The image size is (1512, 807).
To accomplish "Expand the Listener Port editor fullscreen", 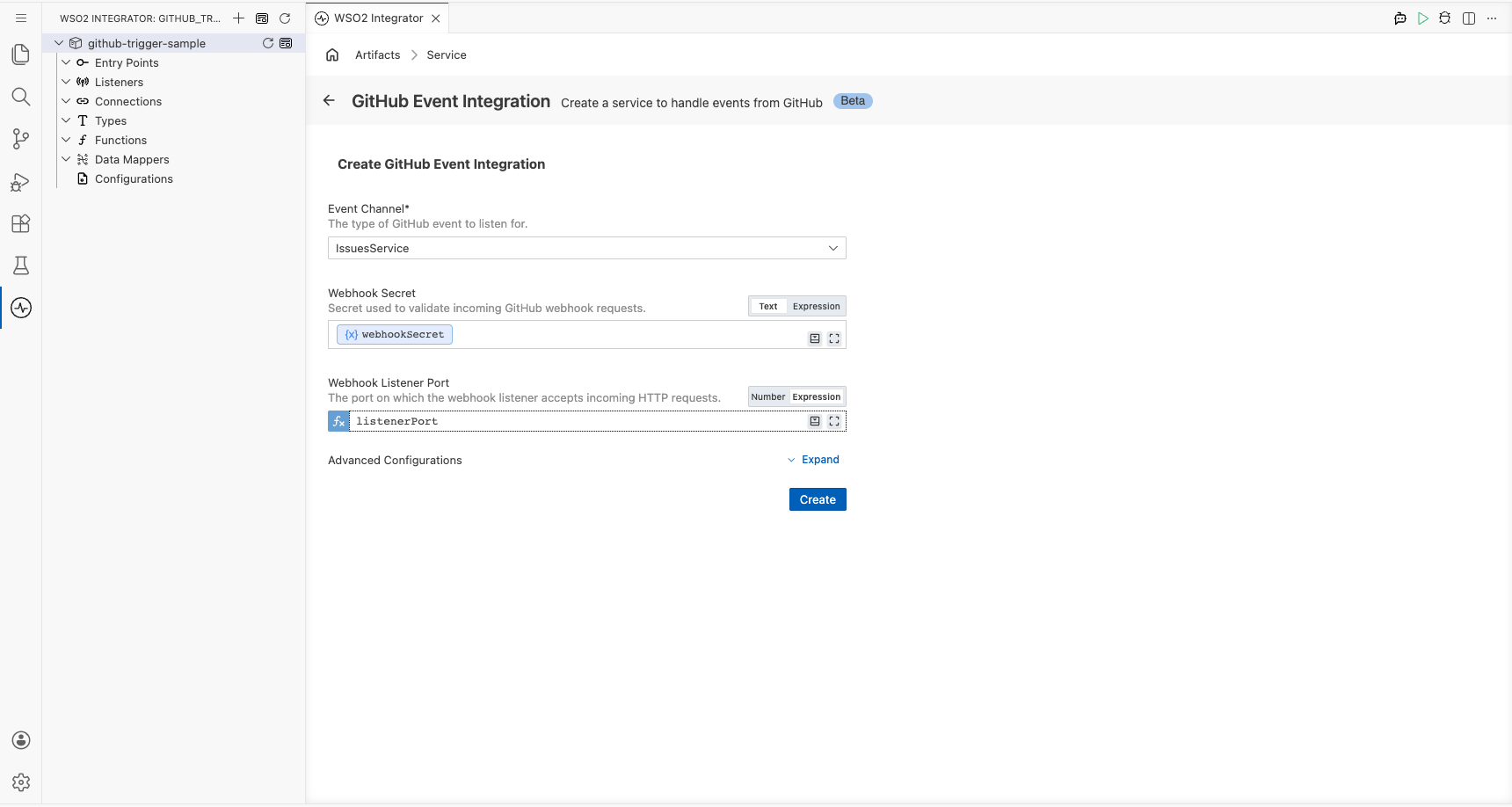I will pyautogui.click(x=834, y=421).
